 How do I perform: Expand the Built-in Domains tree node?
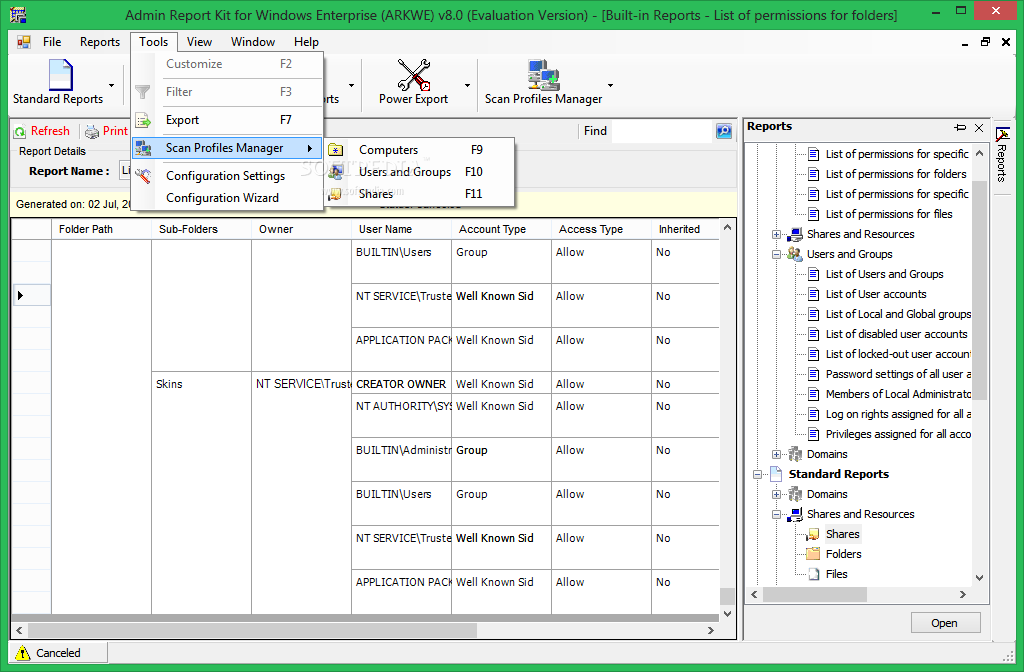tap(776, 455)
